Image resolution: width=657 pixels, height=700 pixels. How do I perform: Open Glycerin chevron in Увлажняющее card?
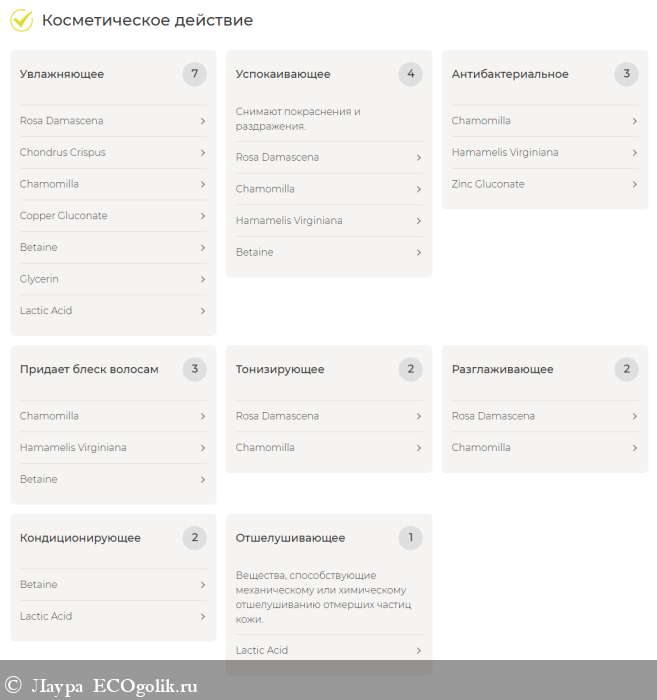coord(202,280)
